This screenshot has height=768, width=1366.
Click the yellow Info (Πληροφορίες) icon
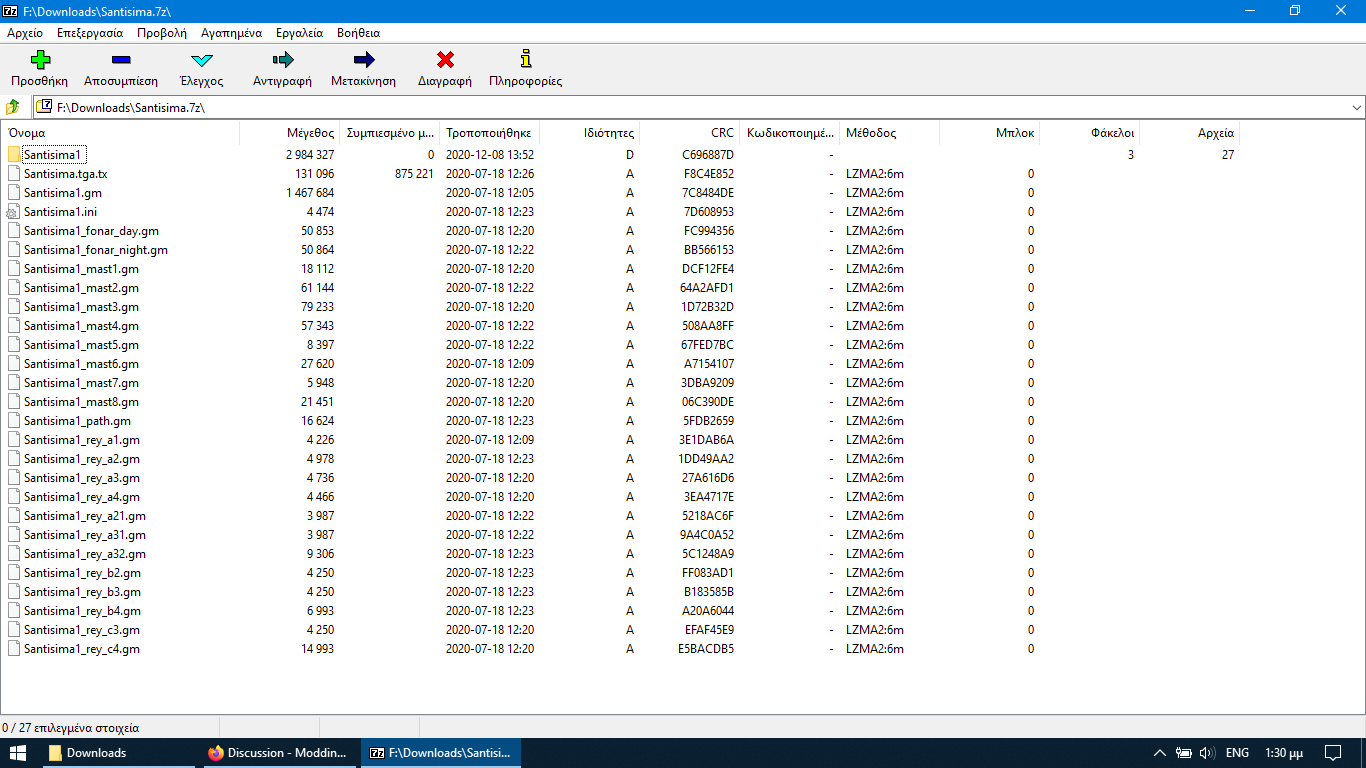click(x=526, y=60)
